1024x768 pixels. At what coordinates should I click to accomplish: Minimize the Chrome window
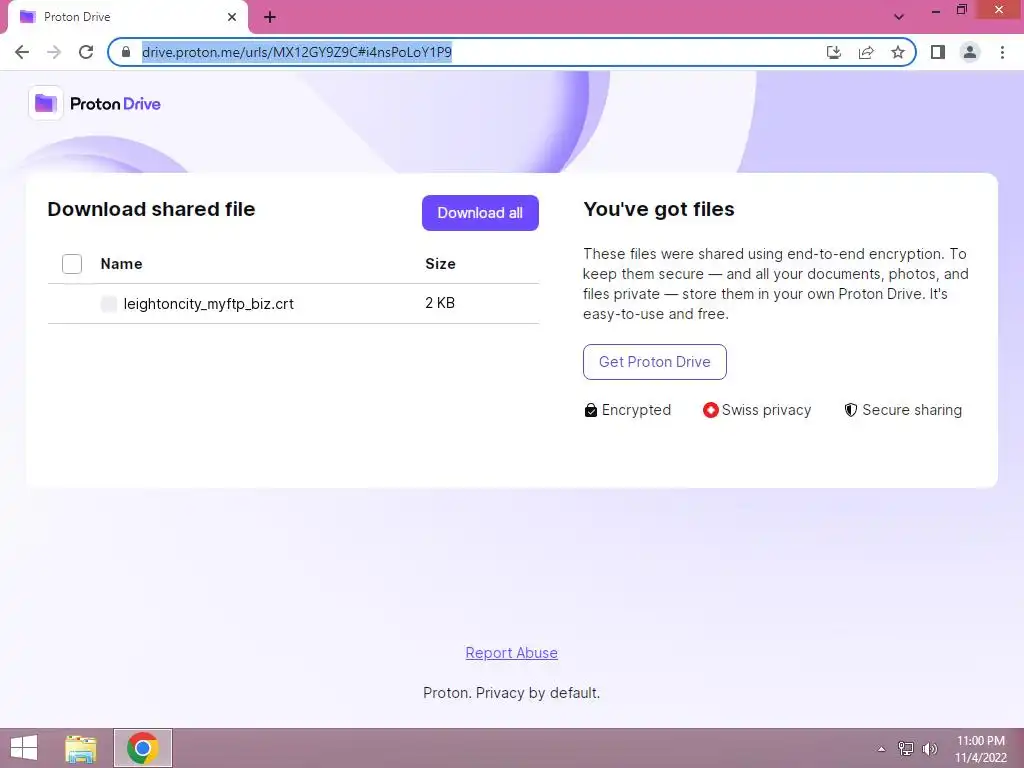936,10
